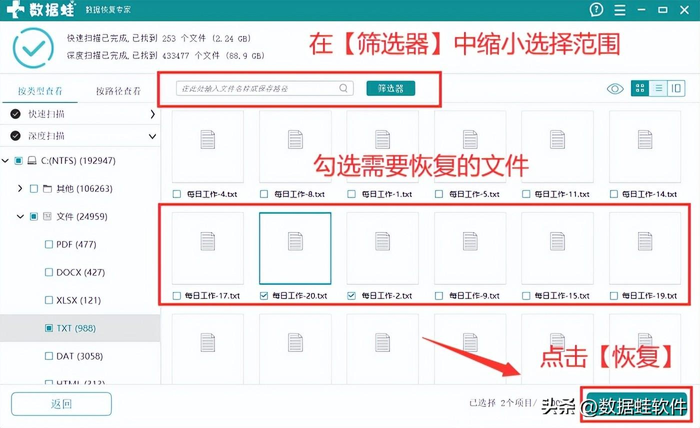Toggle the 文件 (24959) checkbox

33,216
